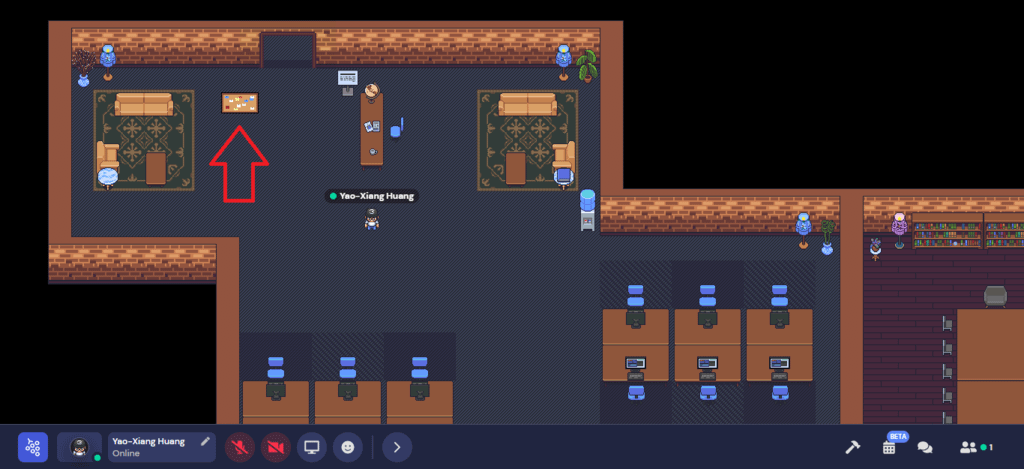Screen dimensions: 1024x469
Task: Click the coffee table on the left rug
Action: pos(156,168)
